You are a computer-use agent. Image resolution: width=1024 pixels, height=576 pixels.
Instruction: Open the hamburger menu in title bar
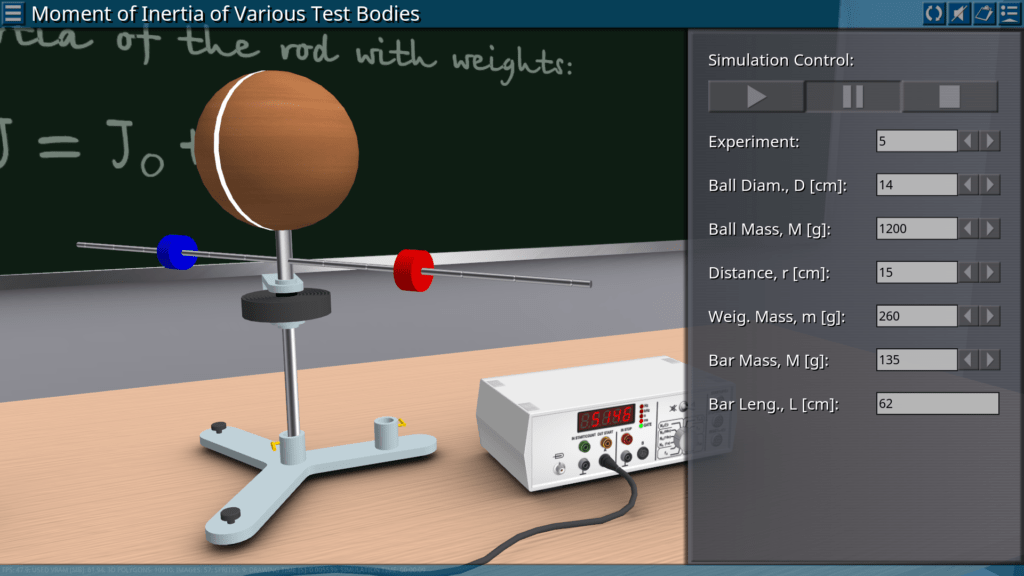pyautogui.click(x=14, y=13)
